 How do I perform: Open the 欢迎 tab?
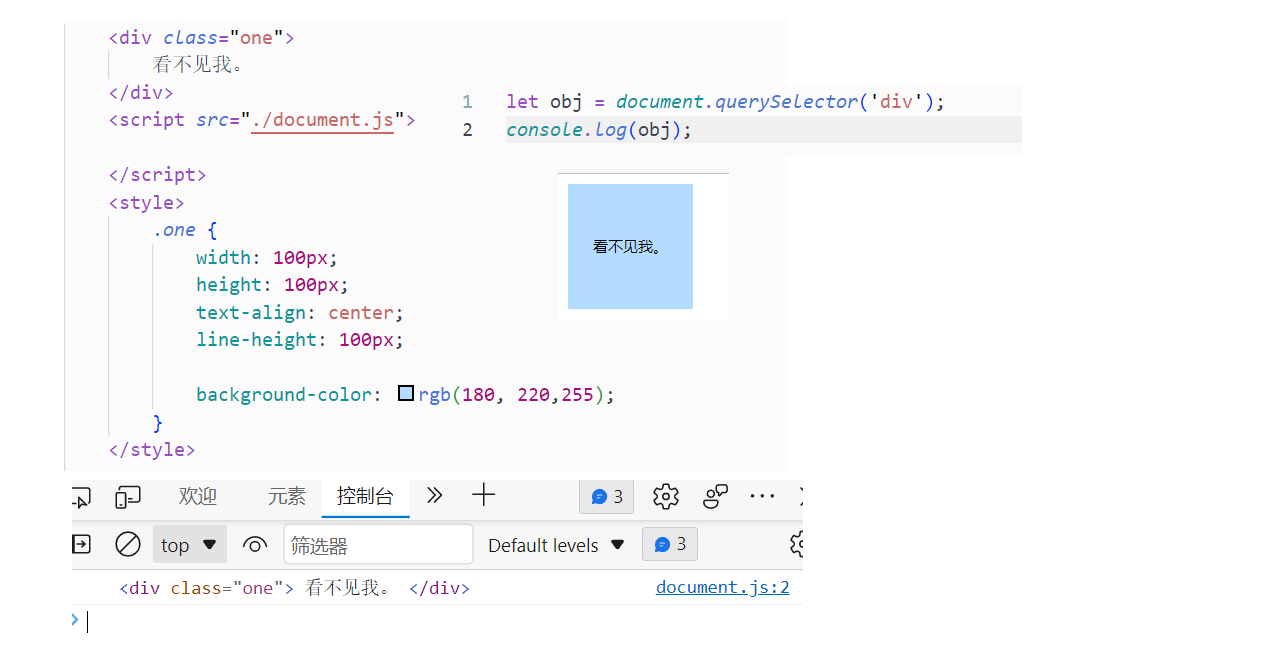tap(198, 496)
